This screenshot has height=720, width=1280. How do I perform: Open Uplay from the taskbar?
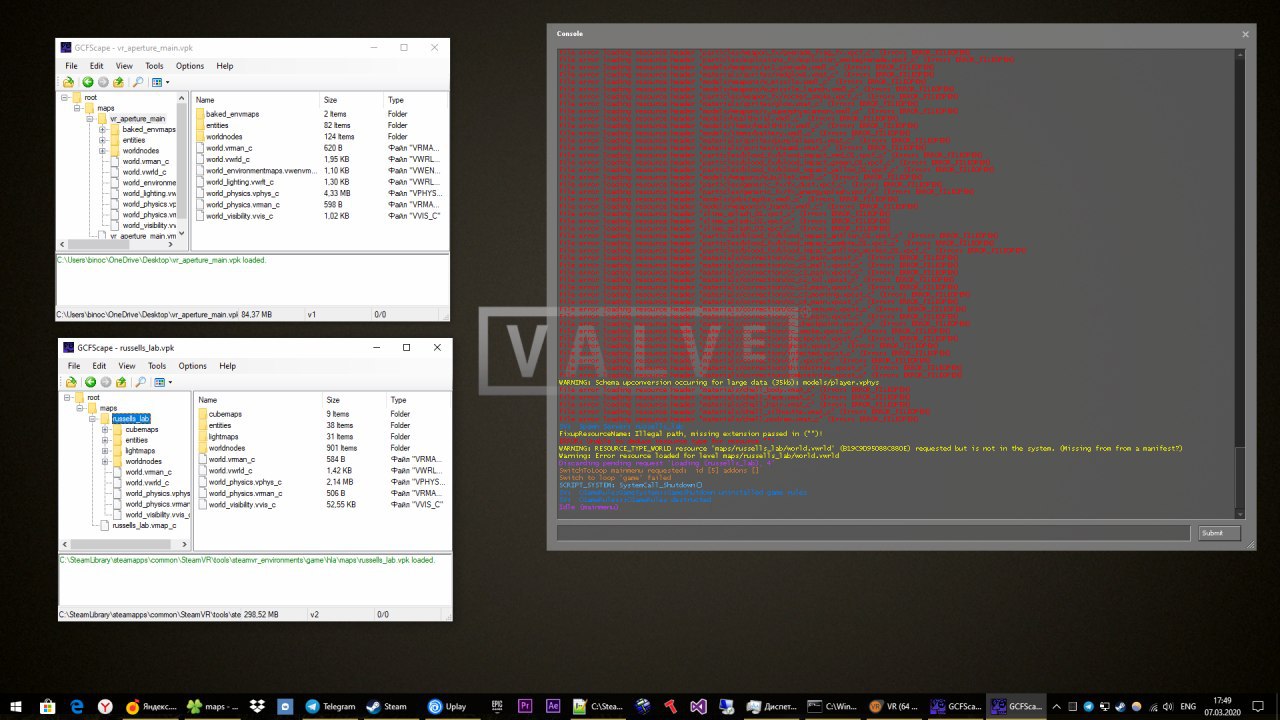pos(450,706)
